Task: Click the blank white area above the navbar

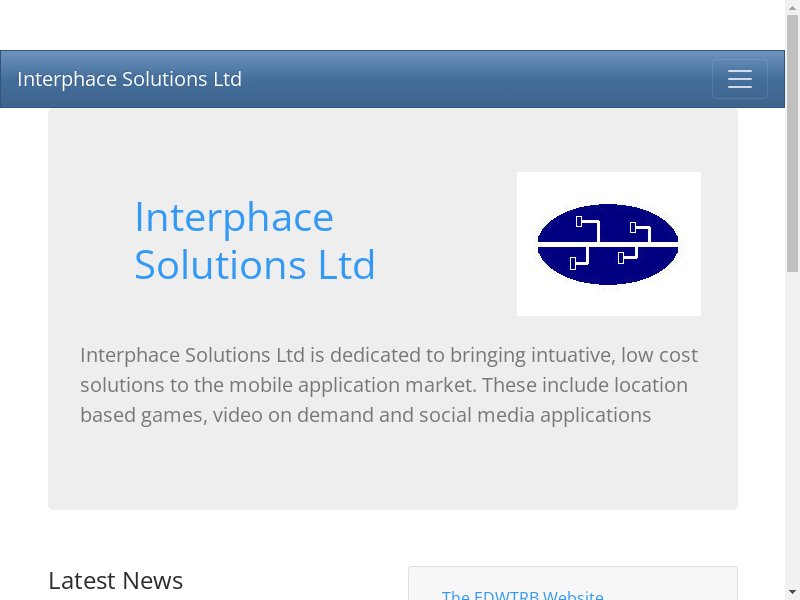Action: pyautogui.click(x=400, y=25)
